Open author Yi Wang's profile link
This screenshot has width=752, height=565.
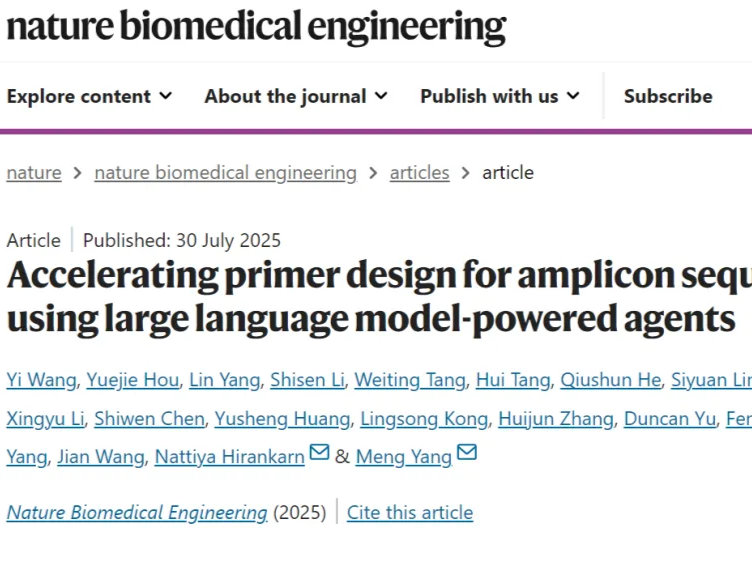pyautogui.click(x=42, y=380)
